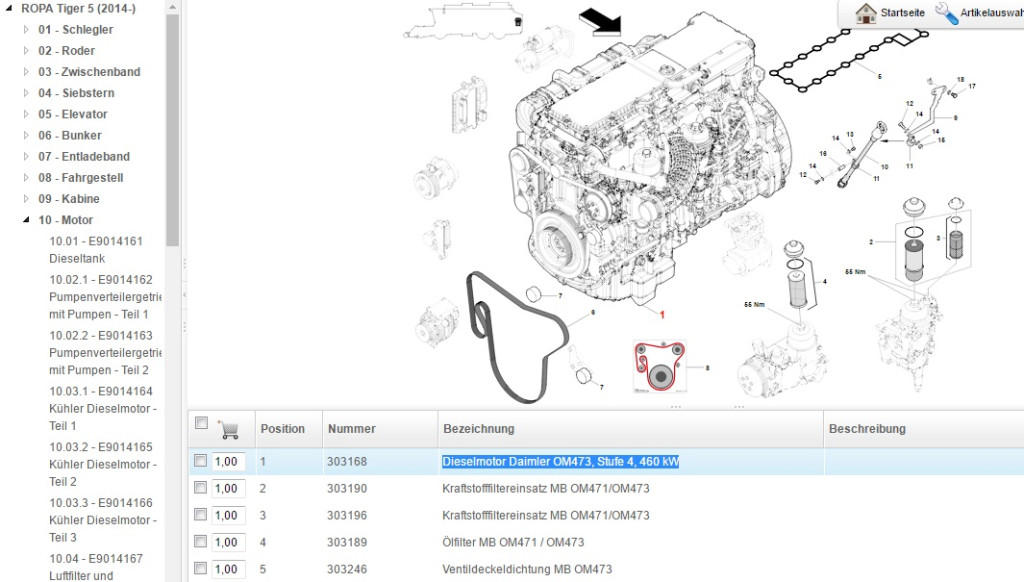Expand the 09 - Kabine node
1024x582 pixels.
(x=26, y=199)
